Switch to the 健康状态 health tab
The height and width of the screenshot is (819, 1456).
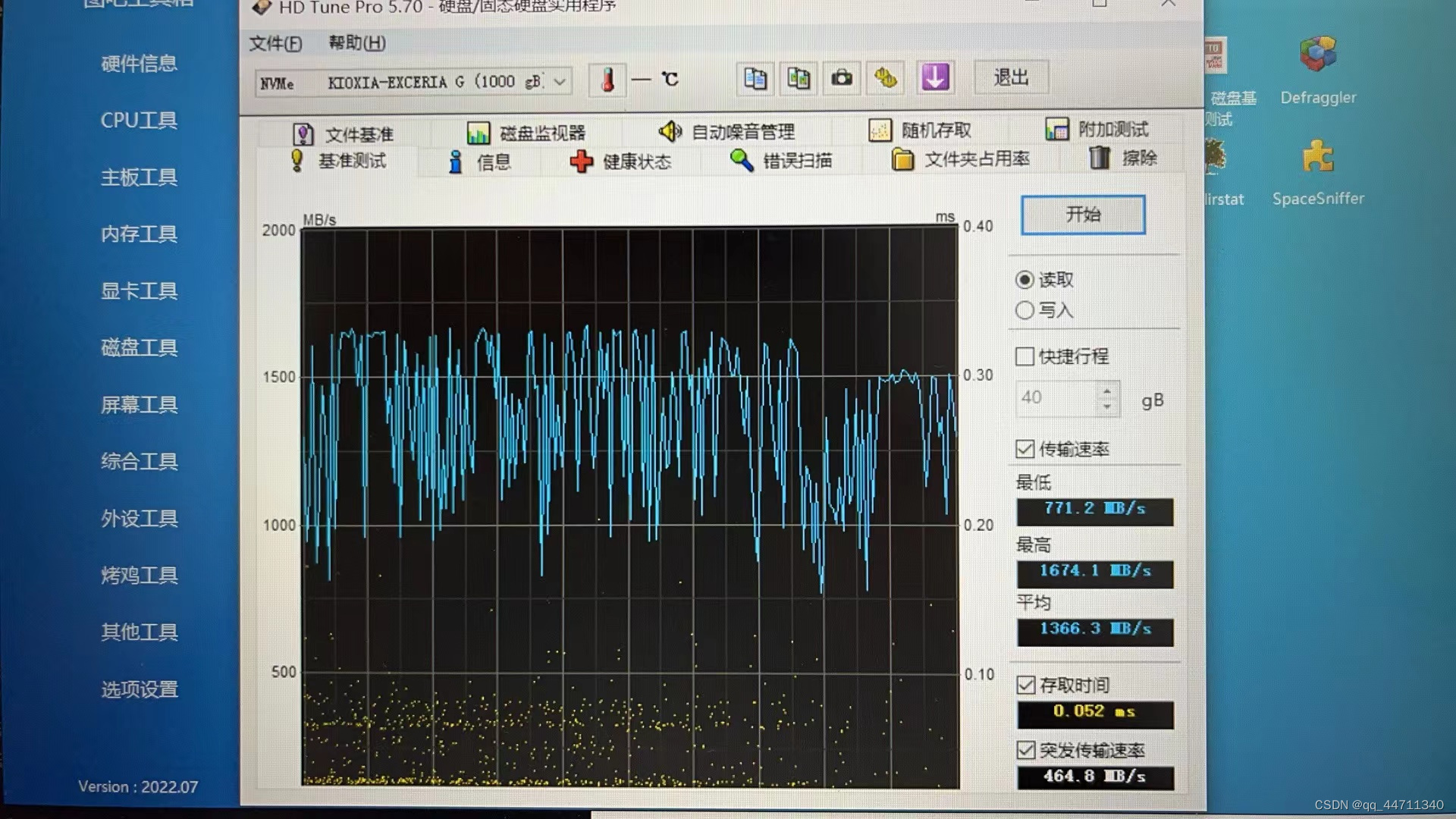[621, 161]
